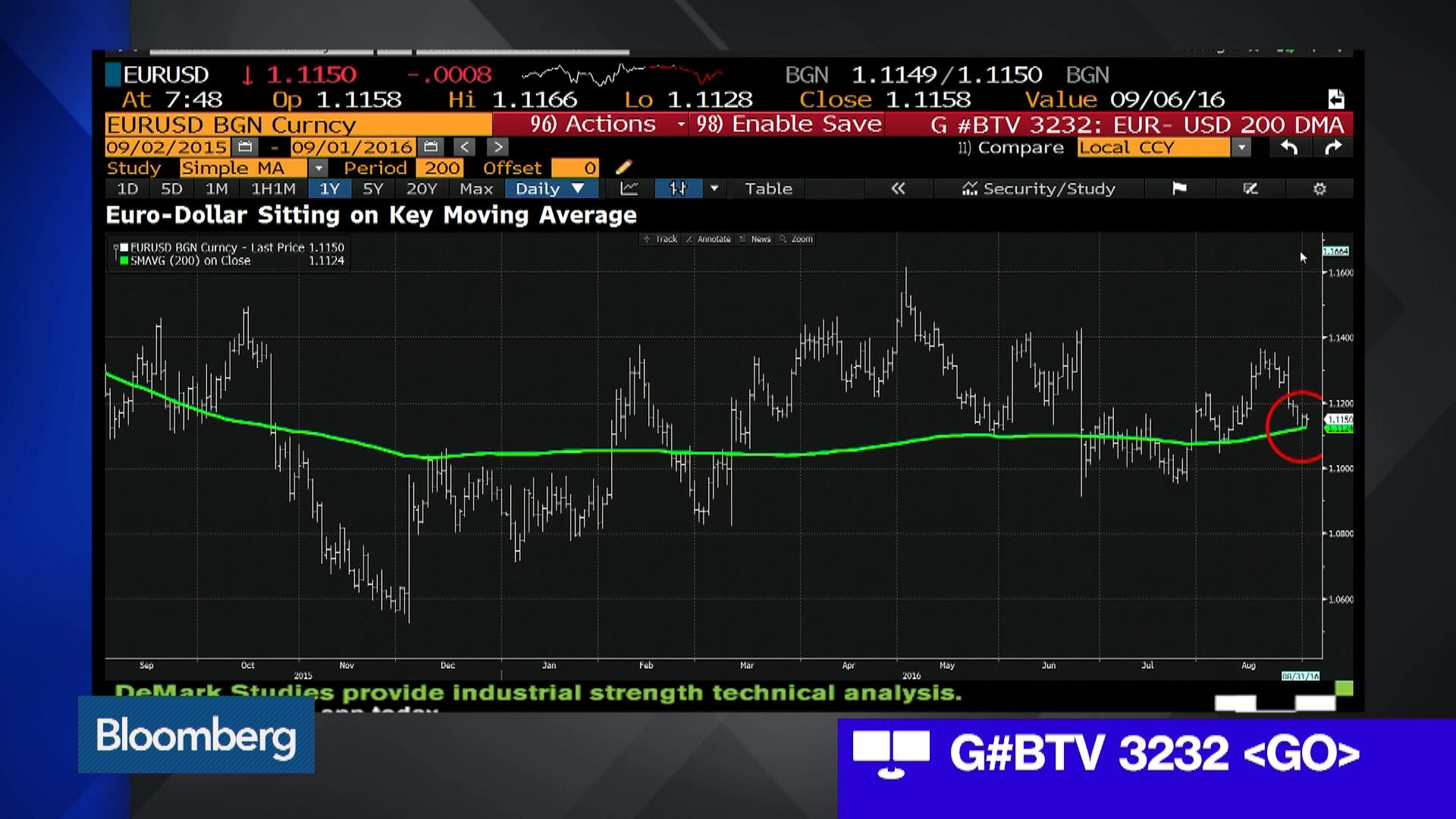This screenshot has height=819, width=1456.
Task: Open end date calendar picker
Action: pyautogui.click(x=431, y=147)
